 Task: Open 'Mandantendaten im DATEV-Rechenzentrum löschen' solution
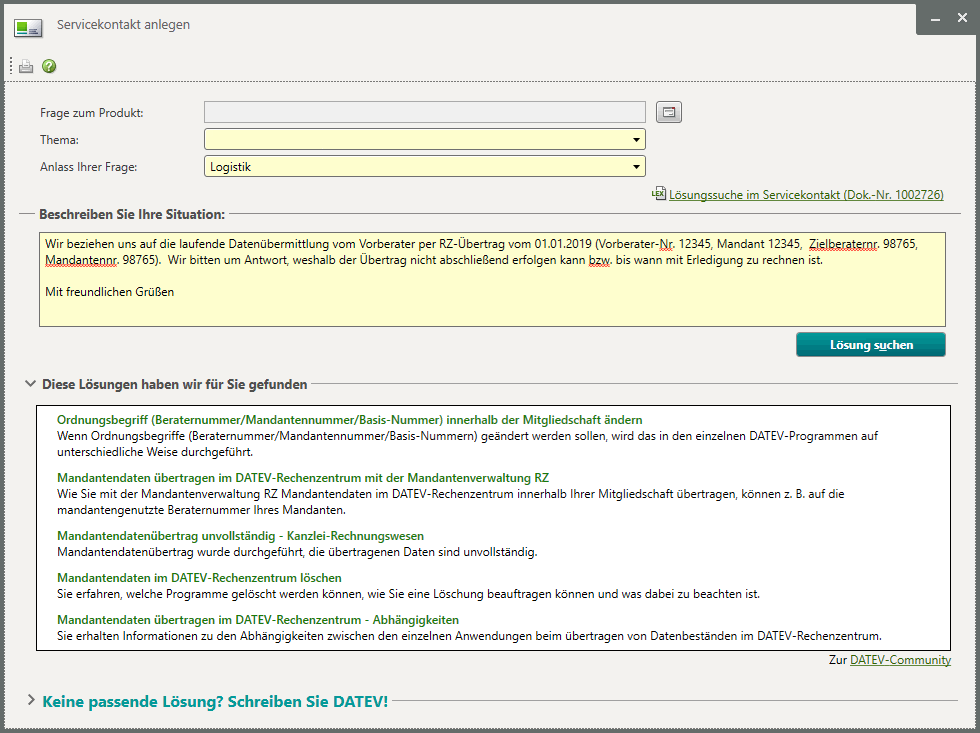tap(199, 578)
